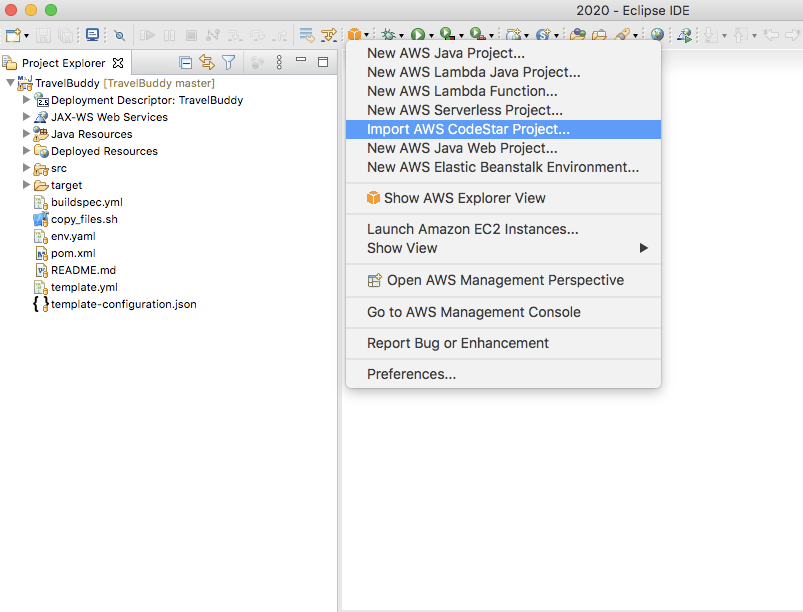Click Collapse All in Project Explorer
Screen dimensions: 803x612
185,62
